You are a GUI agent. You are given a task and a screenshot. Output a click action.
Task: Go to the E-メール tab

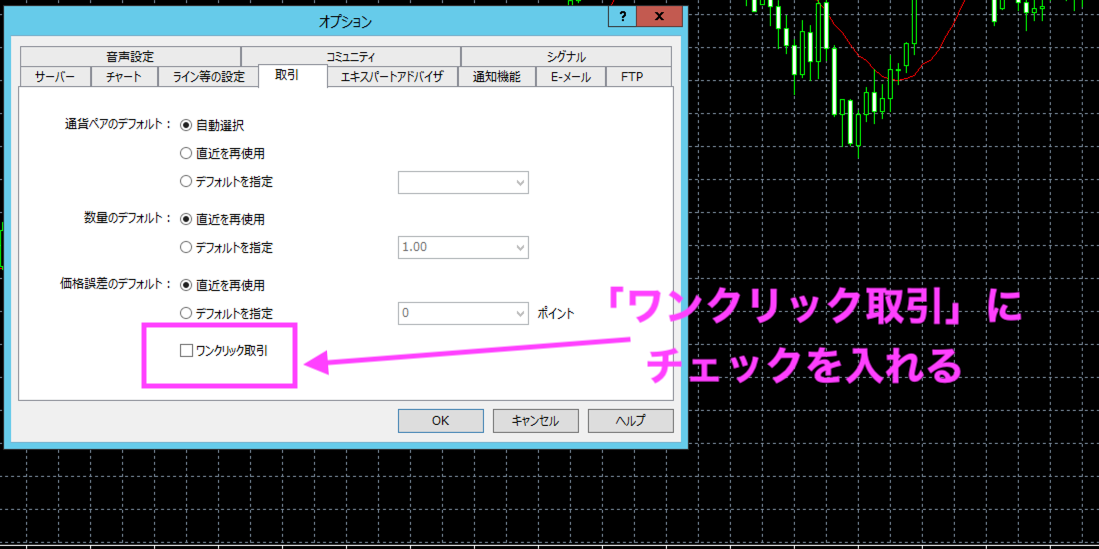(x=571, y=77)
